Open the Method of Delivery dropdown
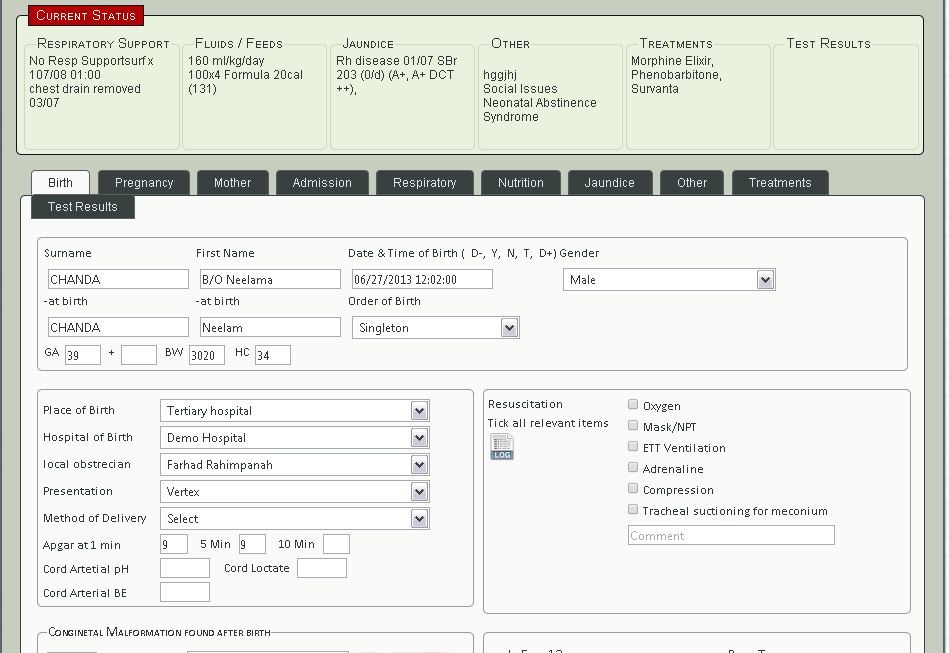949x653 pixels. point(294,519)
